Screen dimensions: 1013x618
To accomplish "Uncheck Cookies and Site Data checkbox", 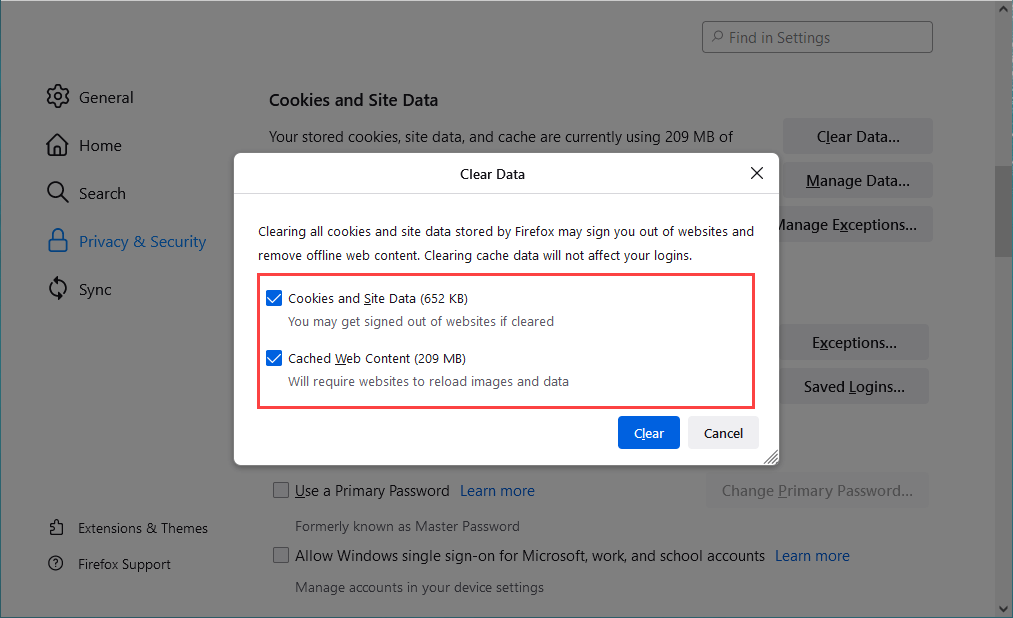I will point(274,298).
